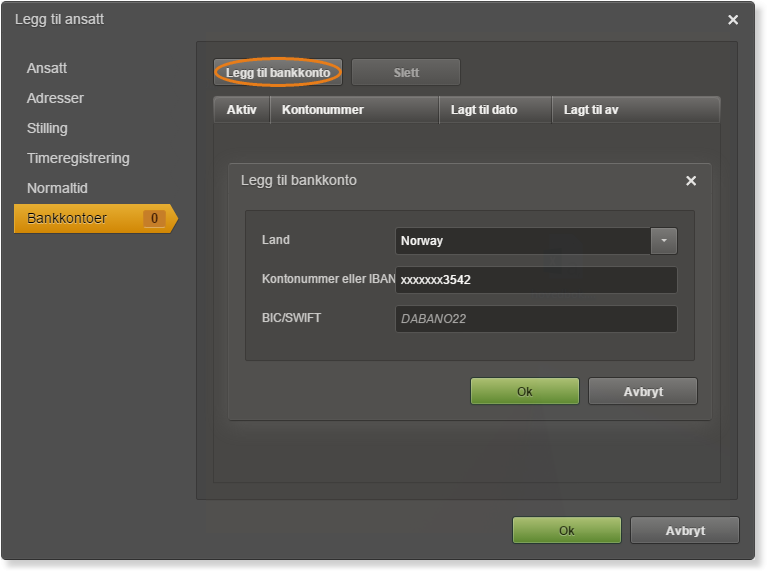
Task: Click the greyed-out Slett button
Action: point(406,72)
